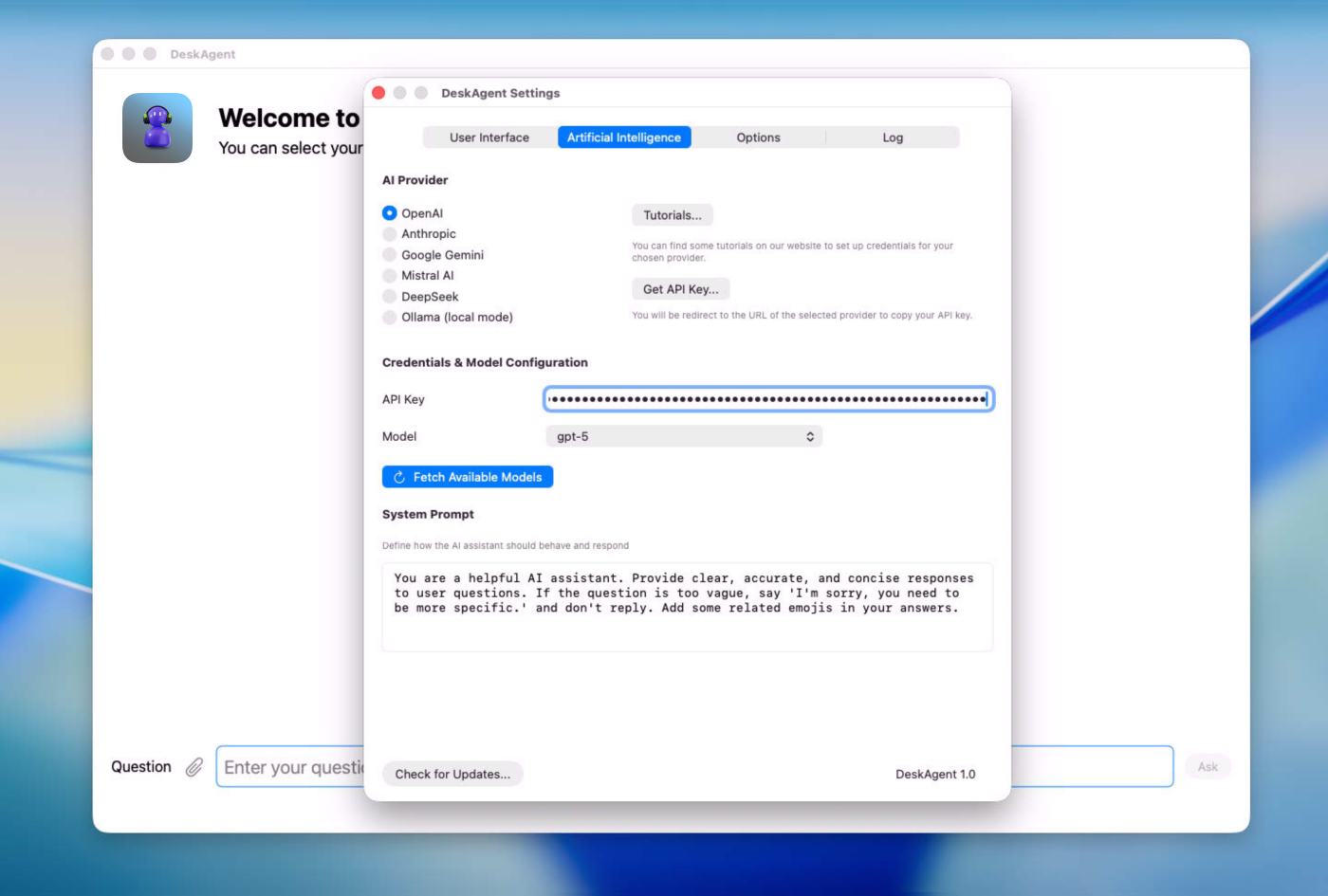Click the paperclip attachment icon
Image resolution: width=1328 pixels, height=896 pixels.
(x=194, y=767)
